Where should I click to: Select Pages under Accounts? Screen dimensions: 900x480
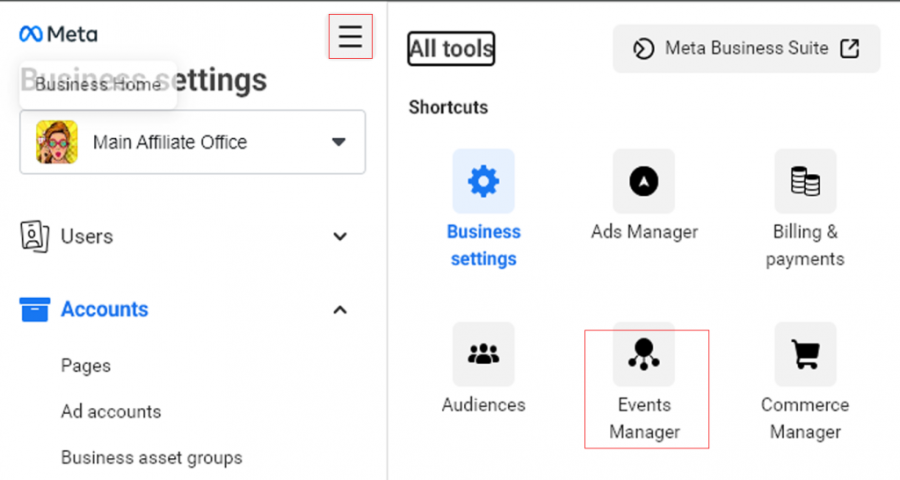[x=86, y=366]
